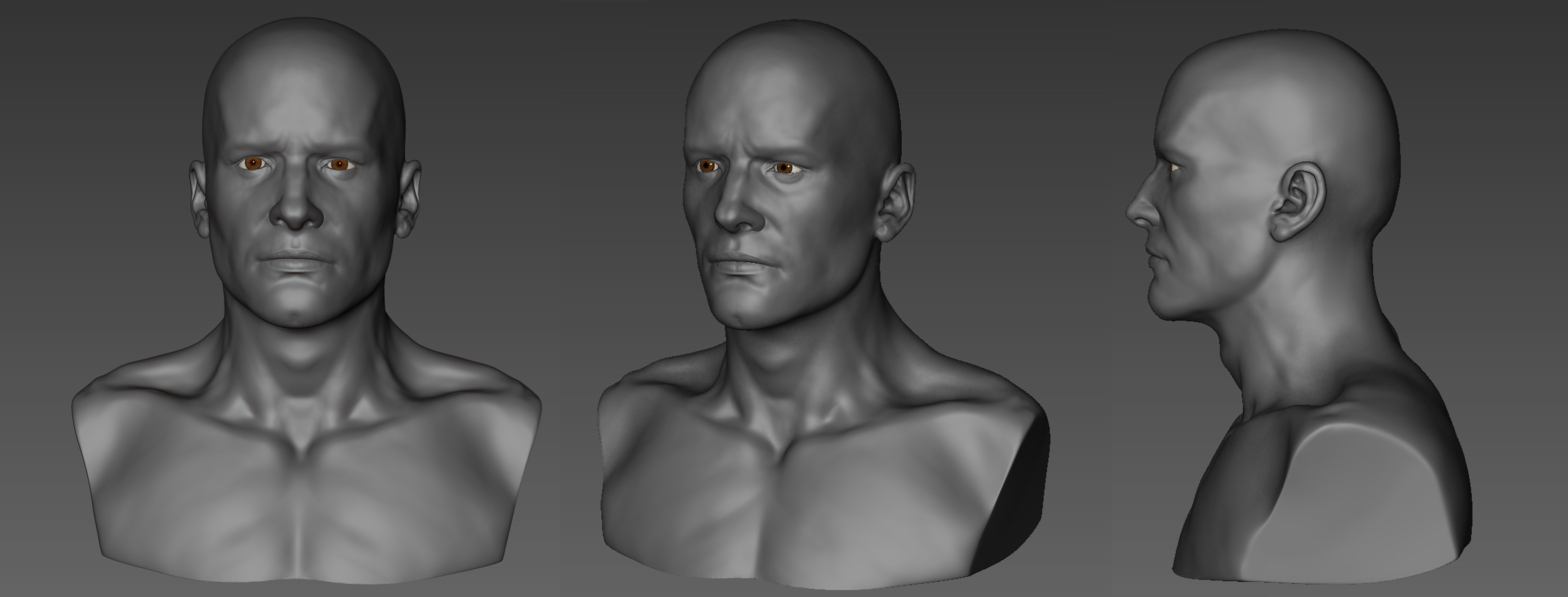Image resolution: width=1568 pixels, height=597 pixels.
Task: Click the mouth of the three-quarter bust
Action: click(x=740, y=263)
